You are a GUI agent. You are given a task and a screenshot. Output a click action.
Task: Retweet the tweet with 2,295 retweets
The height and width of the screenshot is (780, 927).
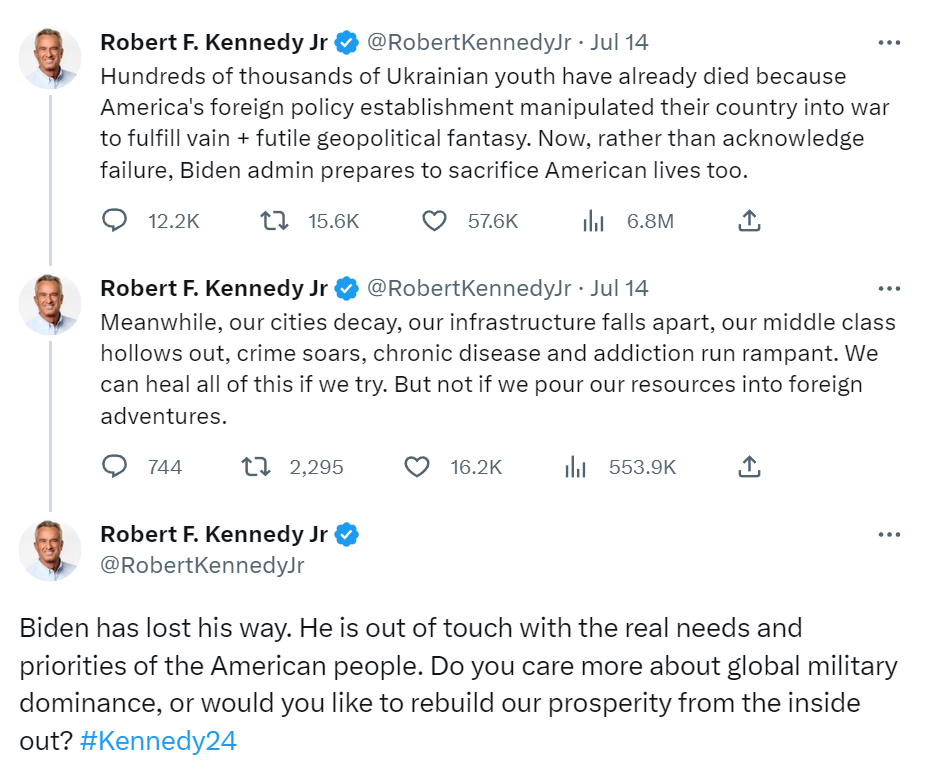pyautogui.click(x=256, y=466)
